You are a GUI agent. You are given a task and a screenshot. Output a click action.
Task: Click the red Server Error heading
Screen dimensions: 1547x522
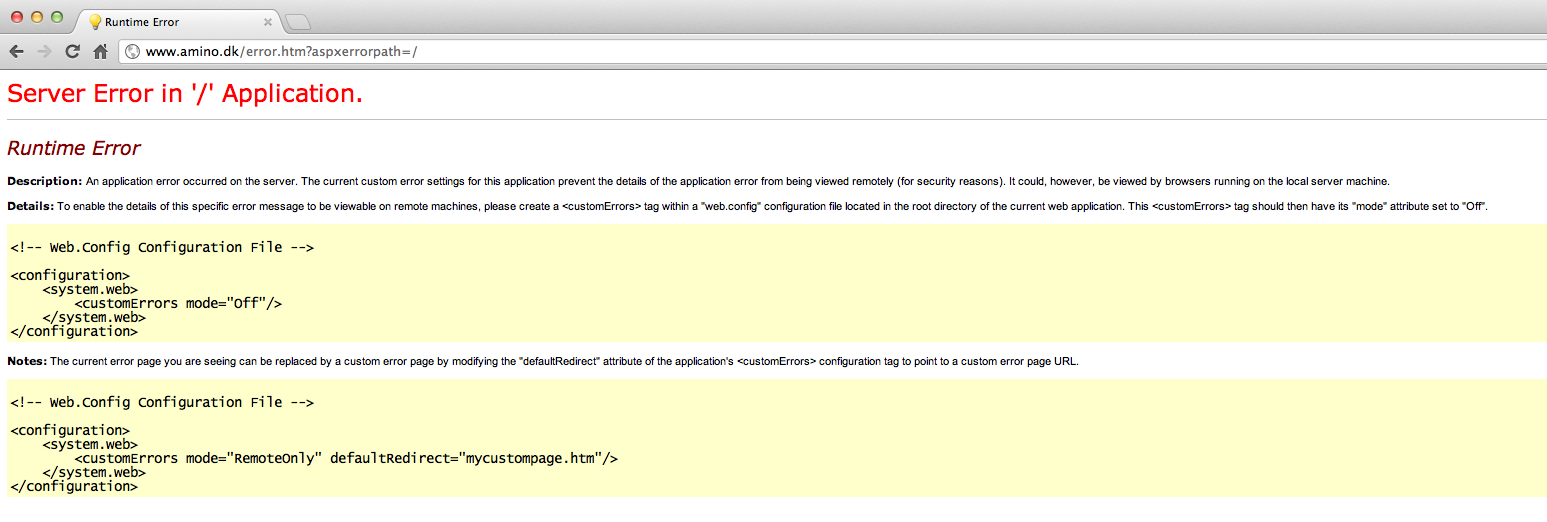184,93
